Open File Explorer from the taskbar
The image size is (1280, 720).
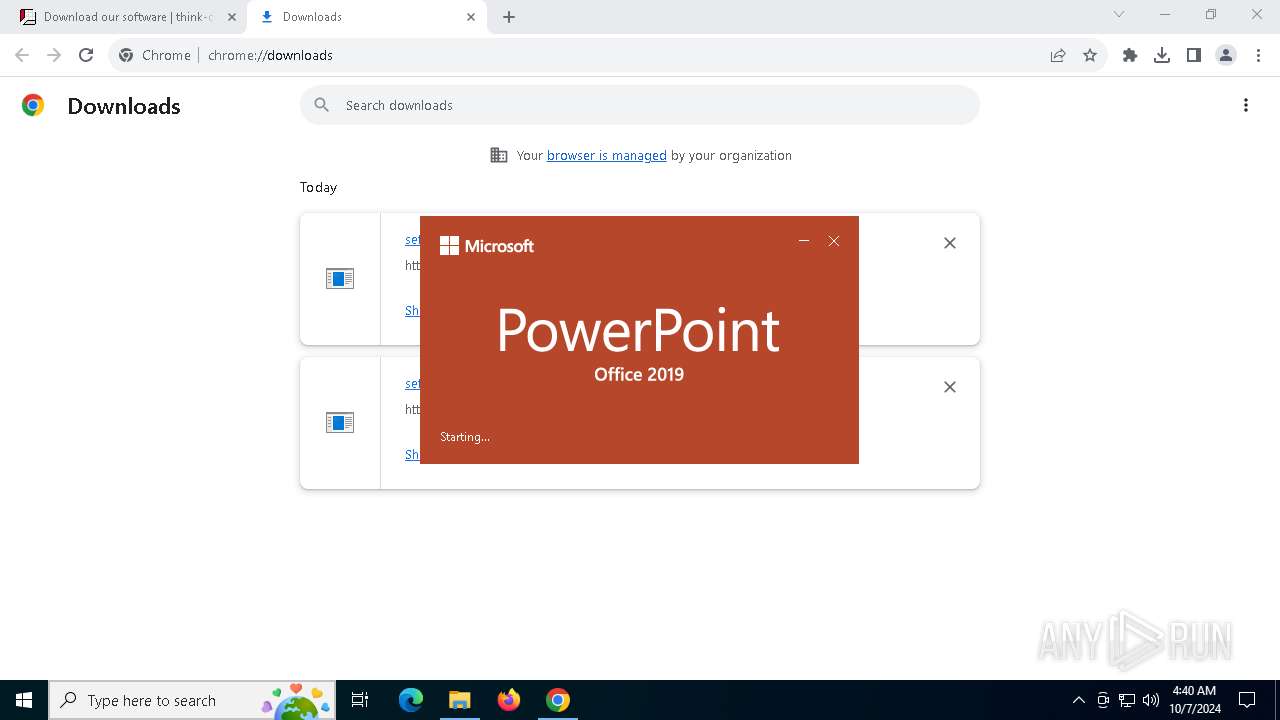point(459,700)
